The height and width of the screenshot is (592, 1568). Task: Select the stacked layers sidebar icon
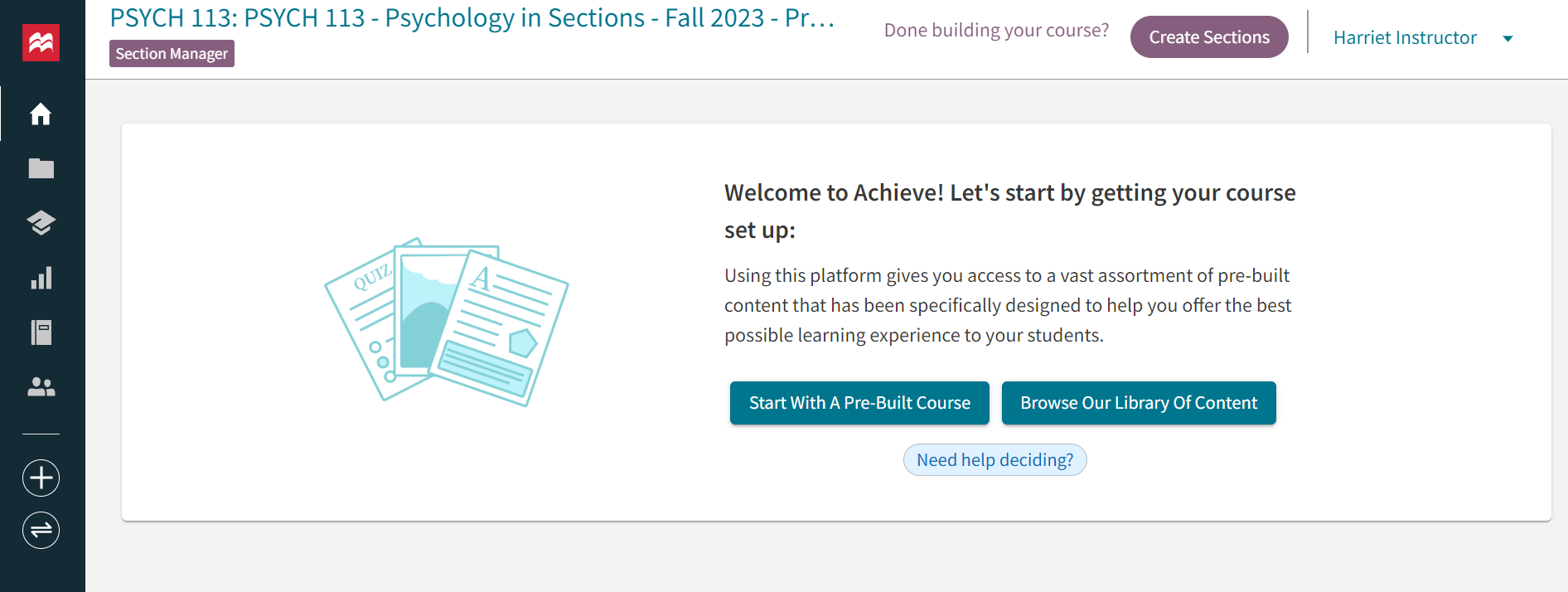tap(41, 223)
